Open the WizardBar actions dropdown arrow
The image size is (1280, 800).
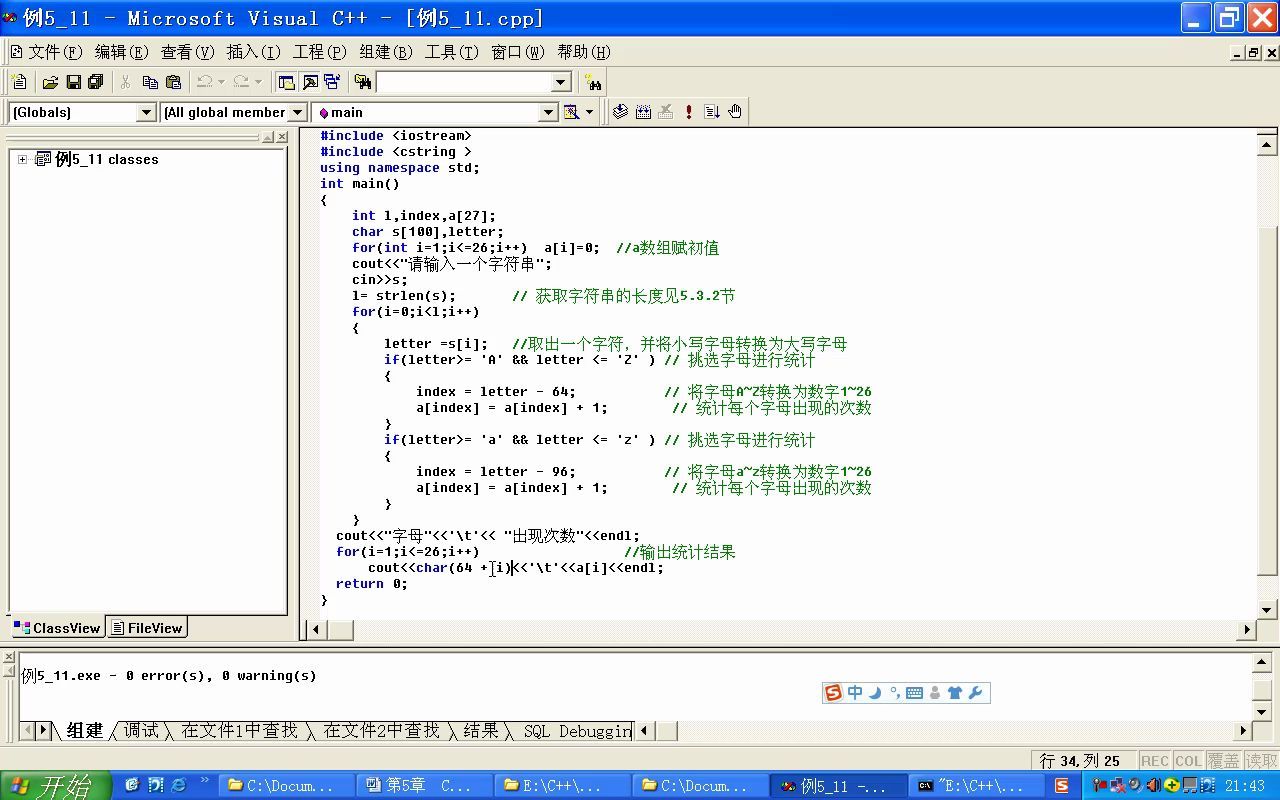589,112
